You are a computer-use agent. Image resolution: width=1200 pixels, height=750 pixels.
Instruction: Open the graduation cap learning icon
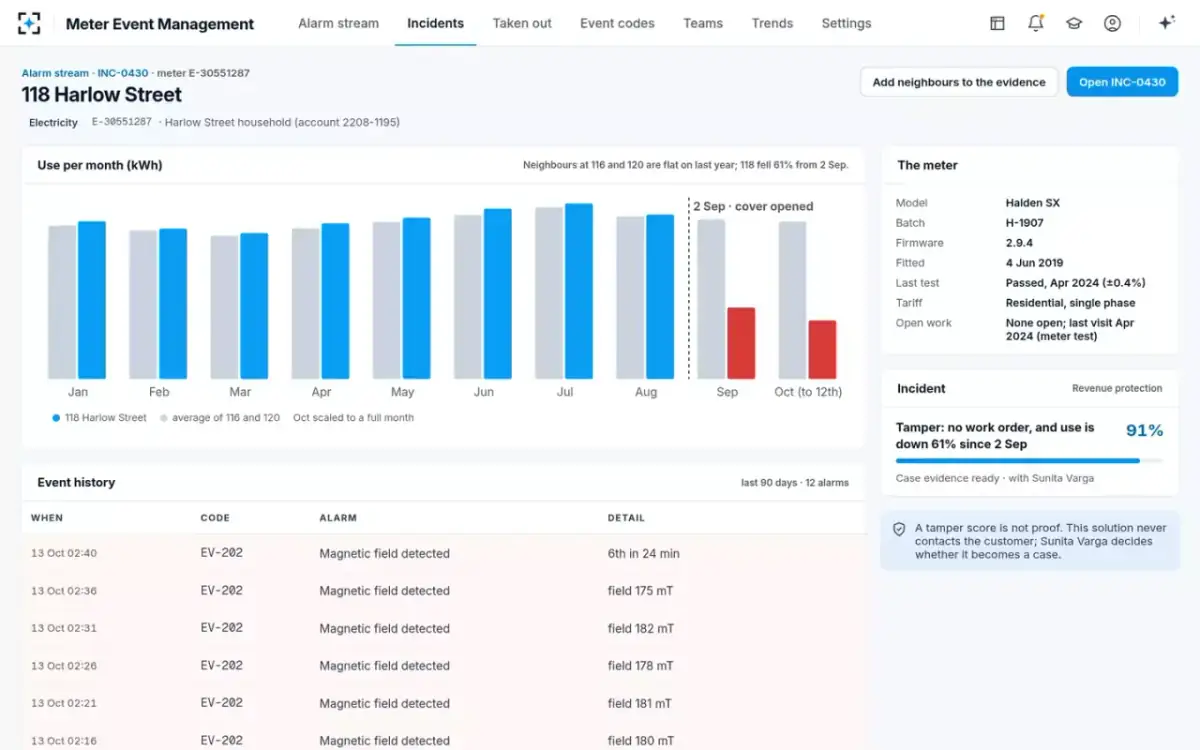[1074, 23]
